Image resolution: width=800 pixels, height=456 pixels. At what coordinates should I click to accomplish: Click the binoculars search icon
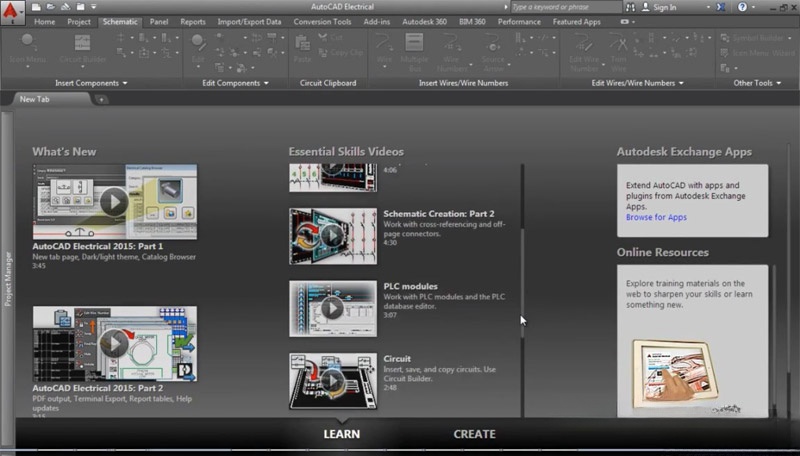pyautogui.click(x=631, y=7)
